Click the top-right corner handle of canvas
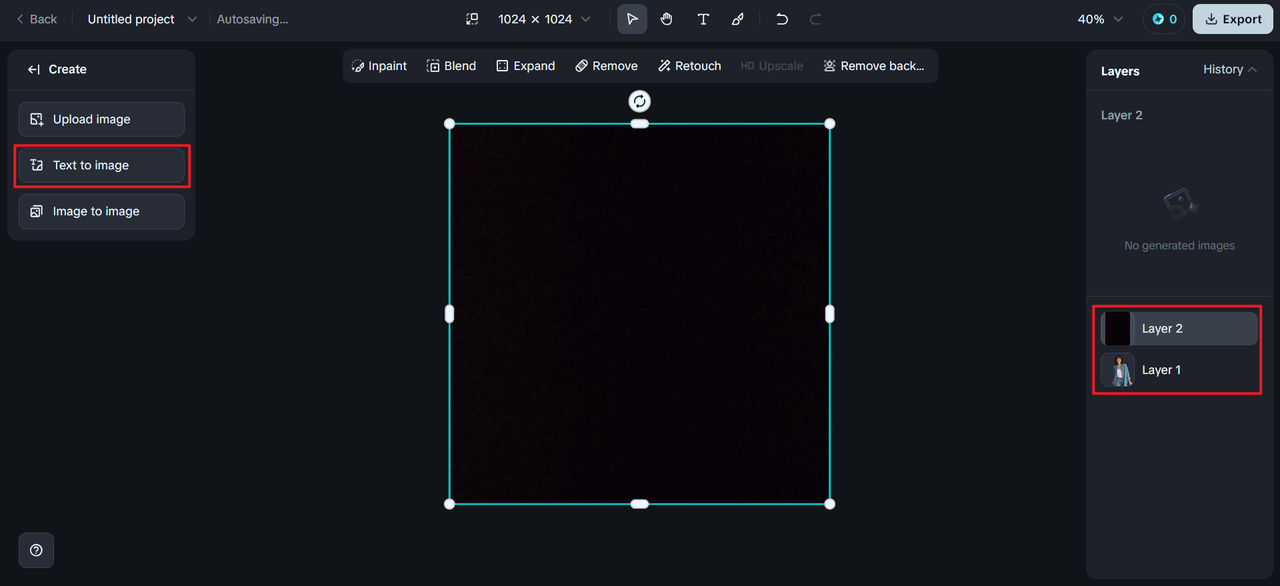The width and height of the screenshot is (1280, 586). tap(830, 124)
